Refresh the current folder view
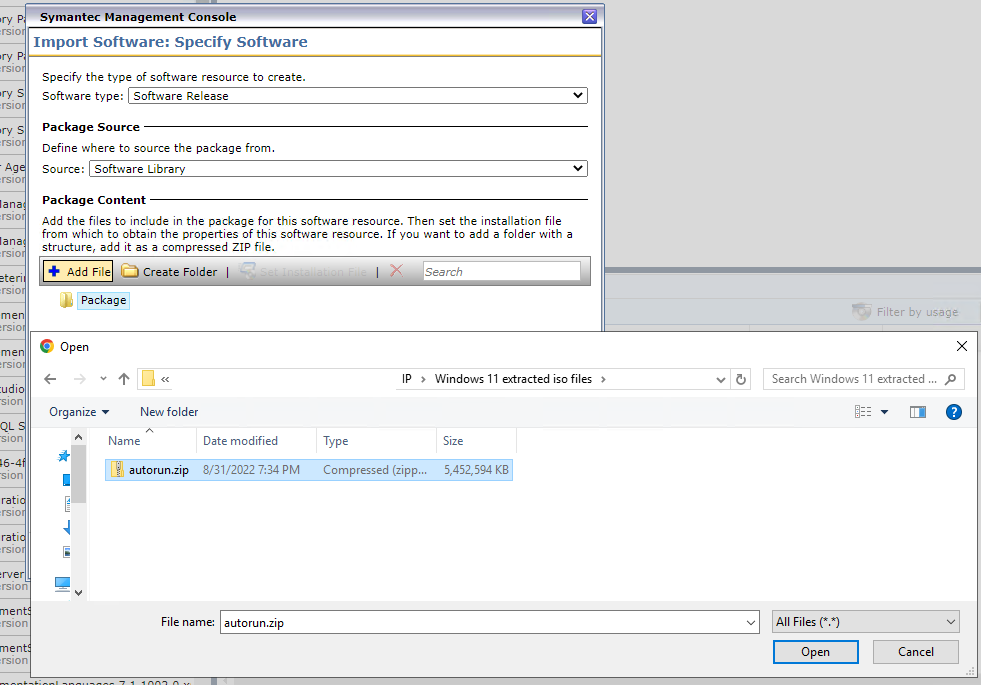Screen dimensions: 981x685 coord(741,379)
